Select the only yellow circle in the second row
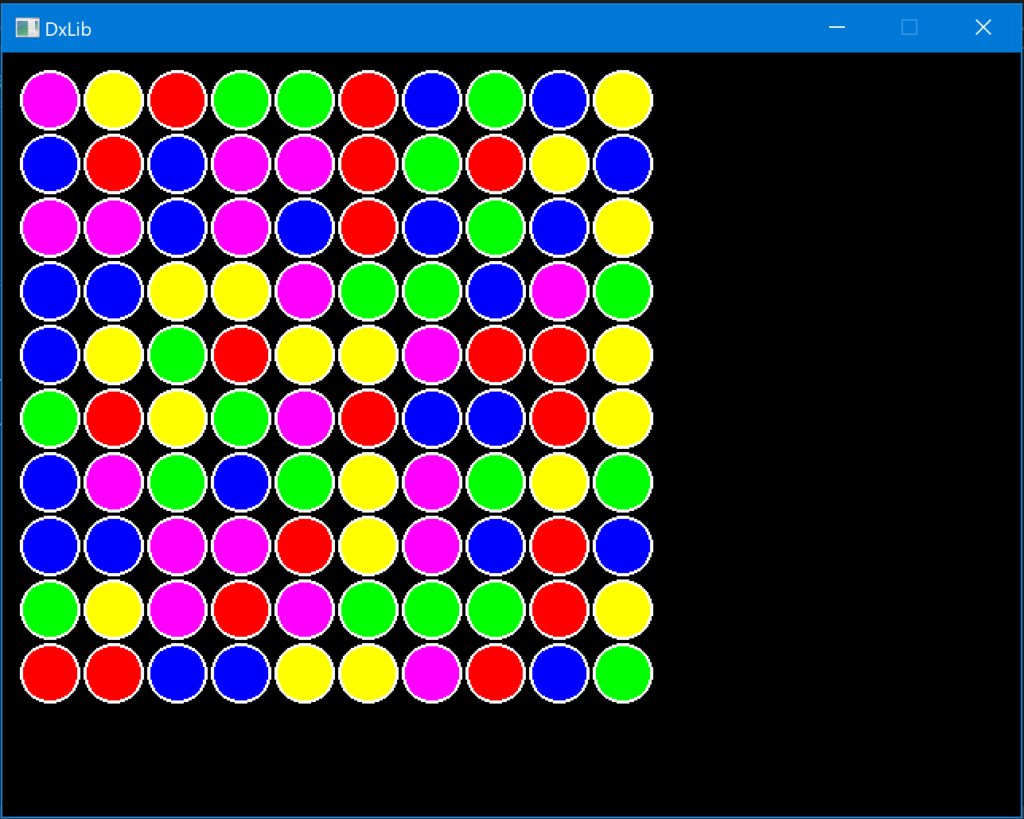This screenshot has width=1024, height=819. pyautogui.click(x=559, y=164)
